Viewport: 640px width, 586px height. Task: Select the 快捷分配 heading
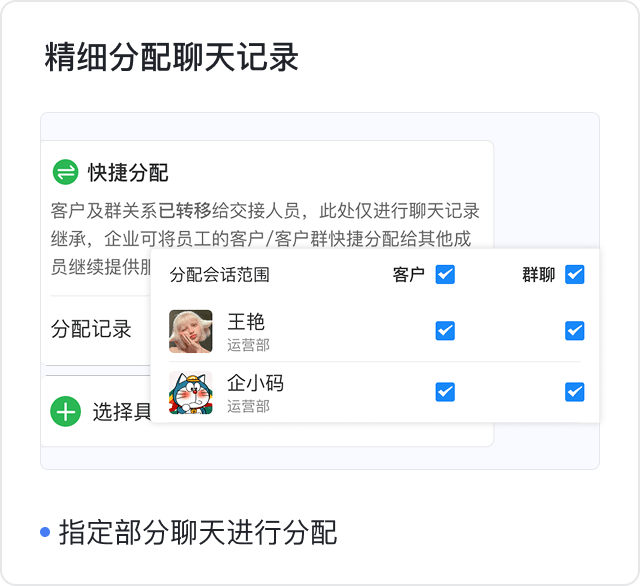click(x=128, y=172)
